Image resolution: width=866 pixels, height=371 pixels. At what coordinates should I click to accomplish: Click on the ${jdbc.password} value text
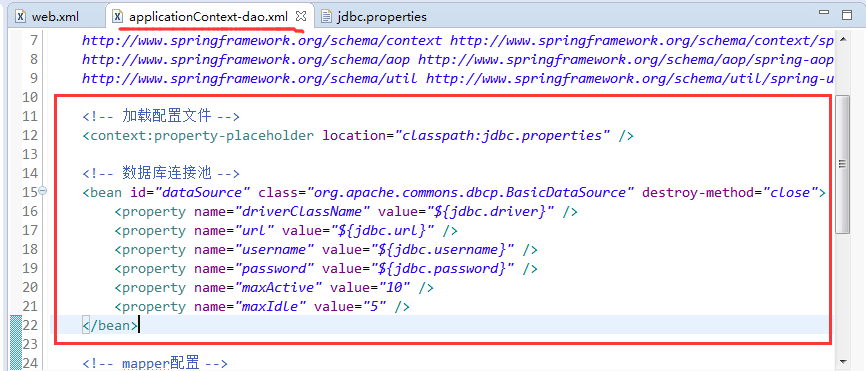[442, 269]
